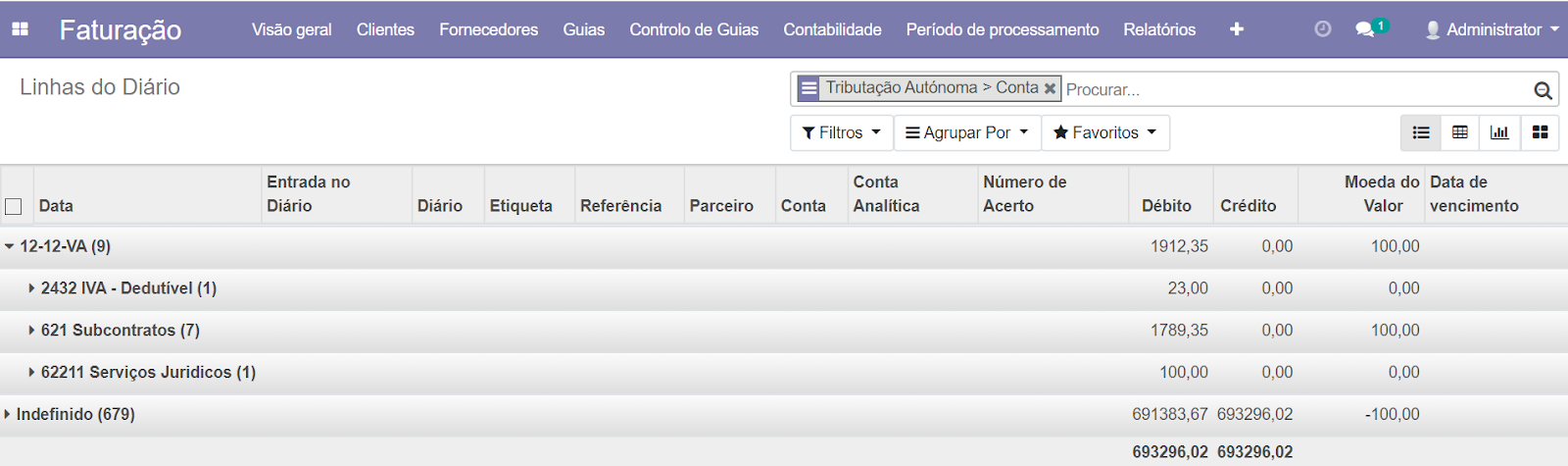The height and width of the screenshot is (466, 1568).
Task: Switch to graph chart view
Action: 1499,132
